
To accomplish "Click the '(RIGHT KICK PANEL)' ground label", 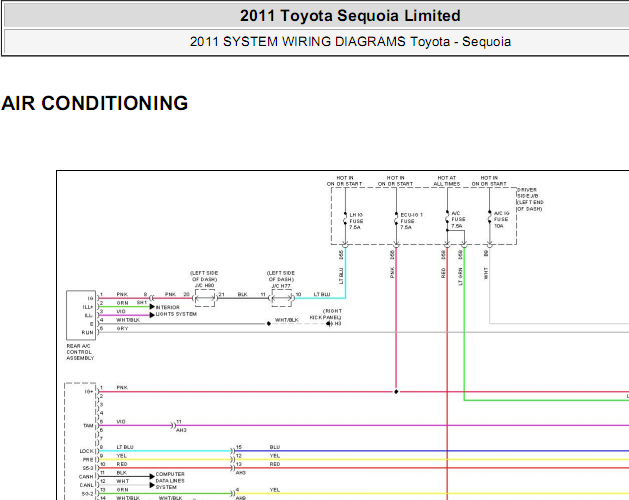I will [326, 314].
